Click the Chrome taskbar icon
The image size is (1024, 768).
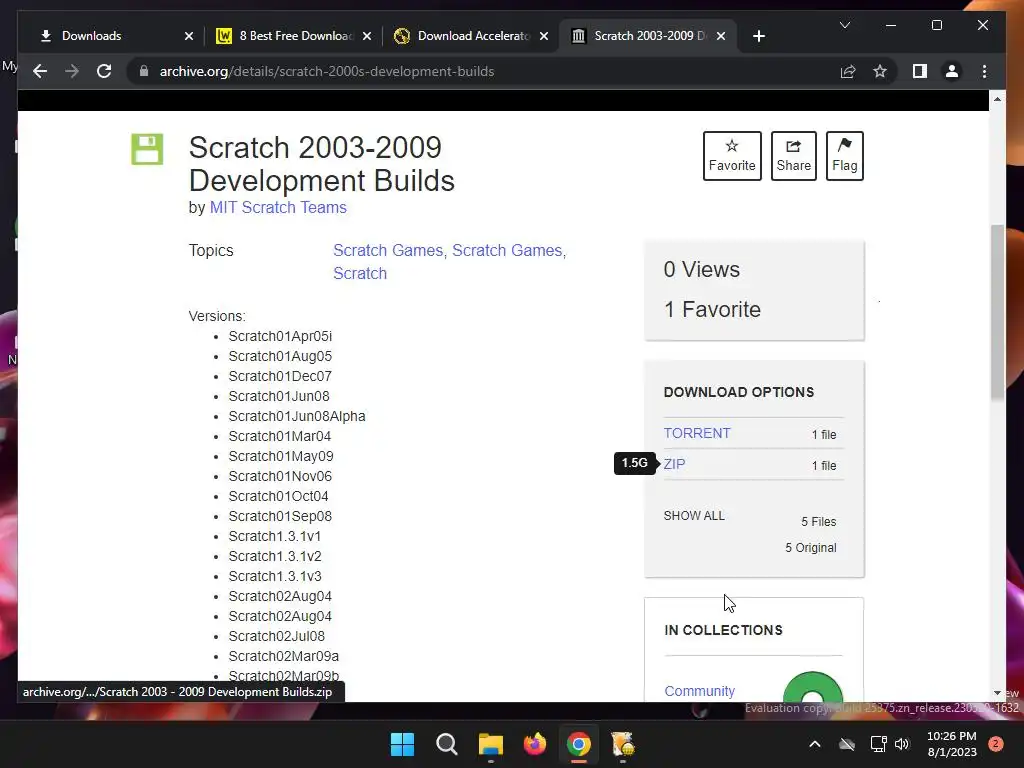pyautogui.click(x=579, y=744)
